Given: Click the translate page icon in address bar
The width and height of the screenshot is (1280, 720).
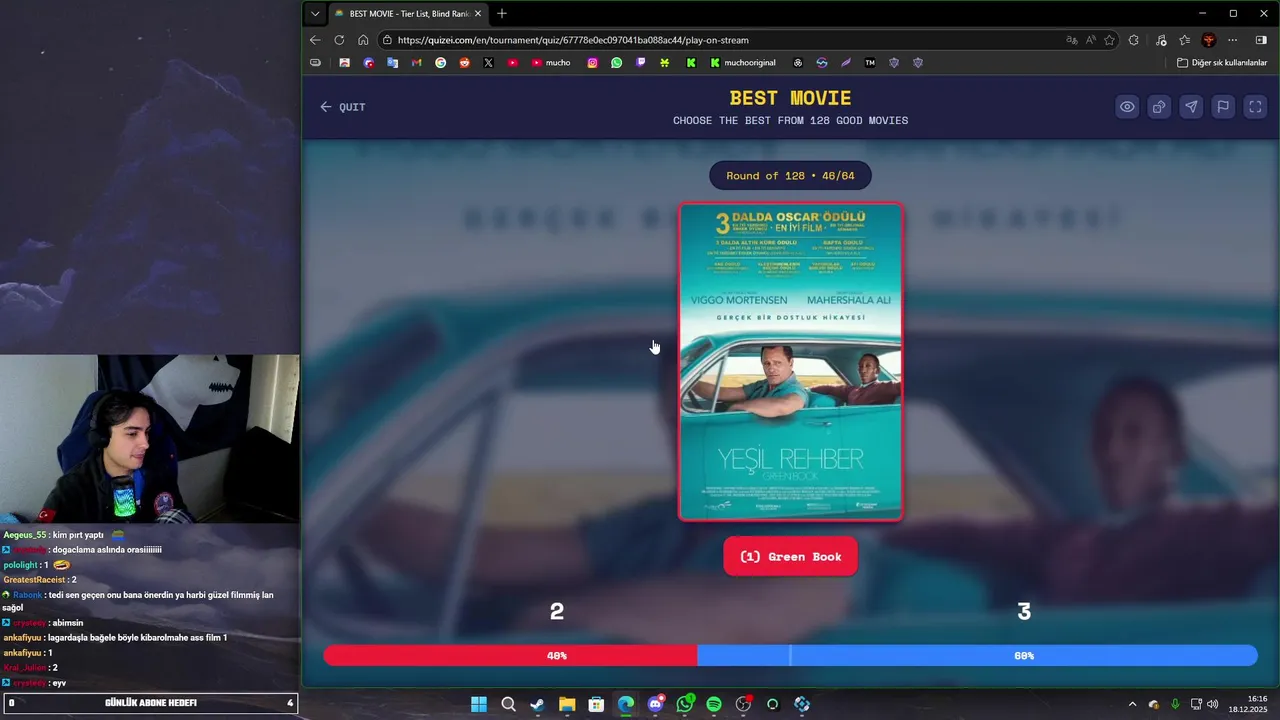Looking at the screenshot, I should click(1072, 40).
